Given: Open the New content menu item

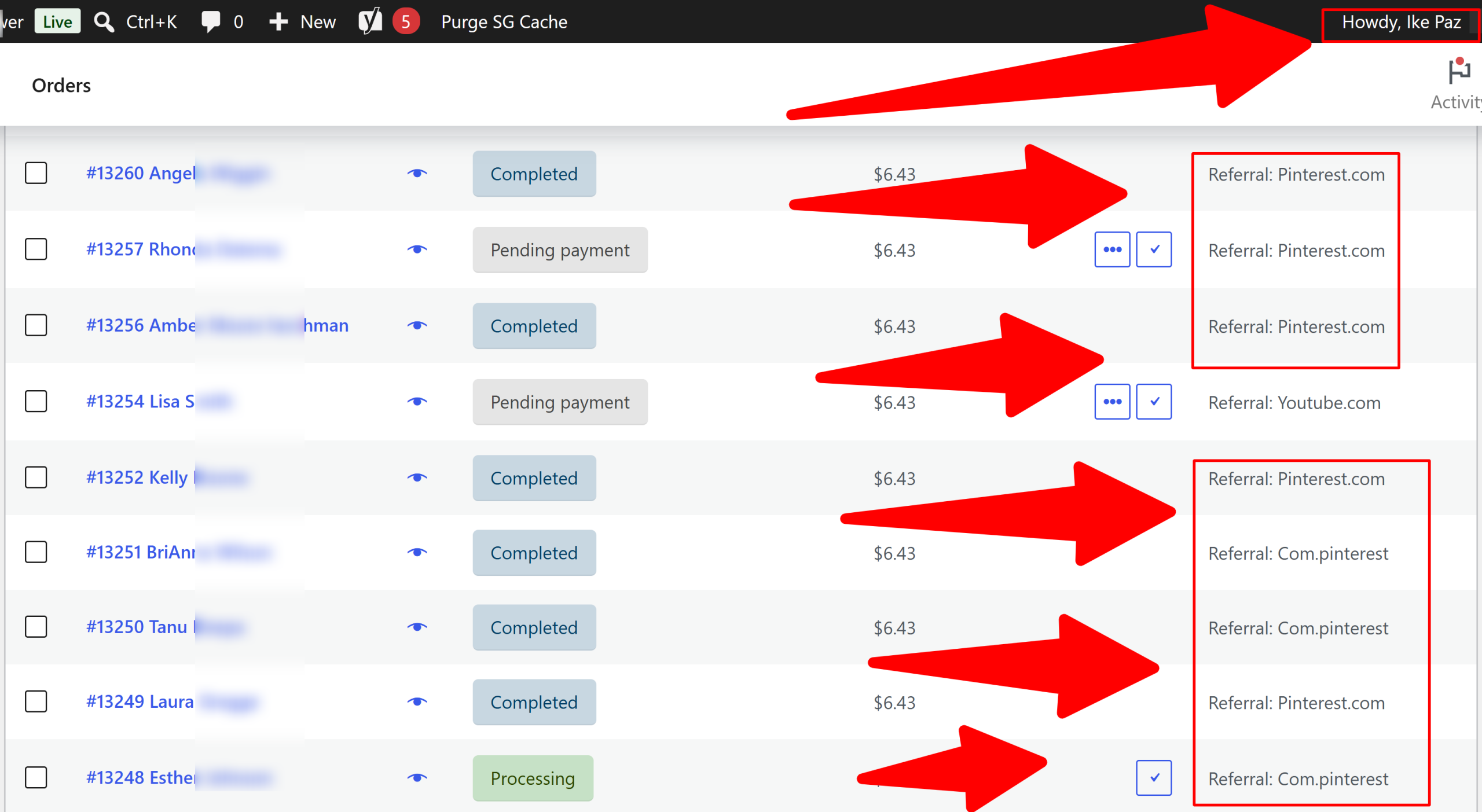Looking at the screenshot, I should click(x=318, y=22).
